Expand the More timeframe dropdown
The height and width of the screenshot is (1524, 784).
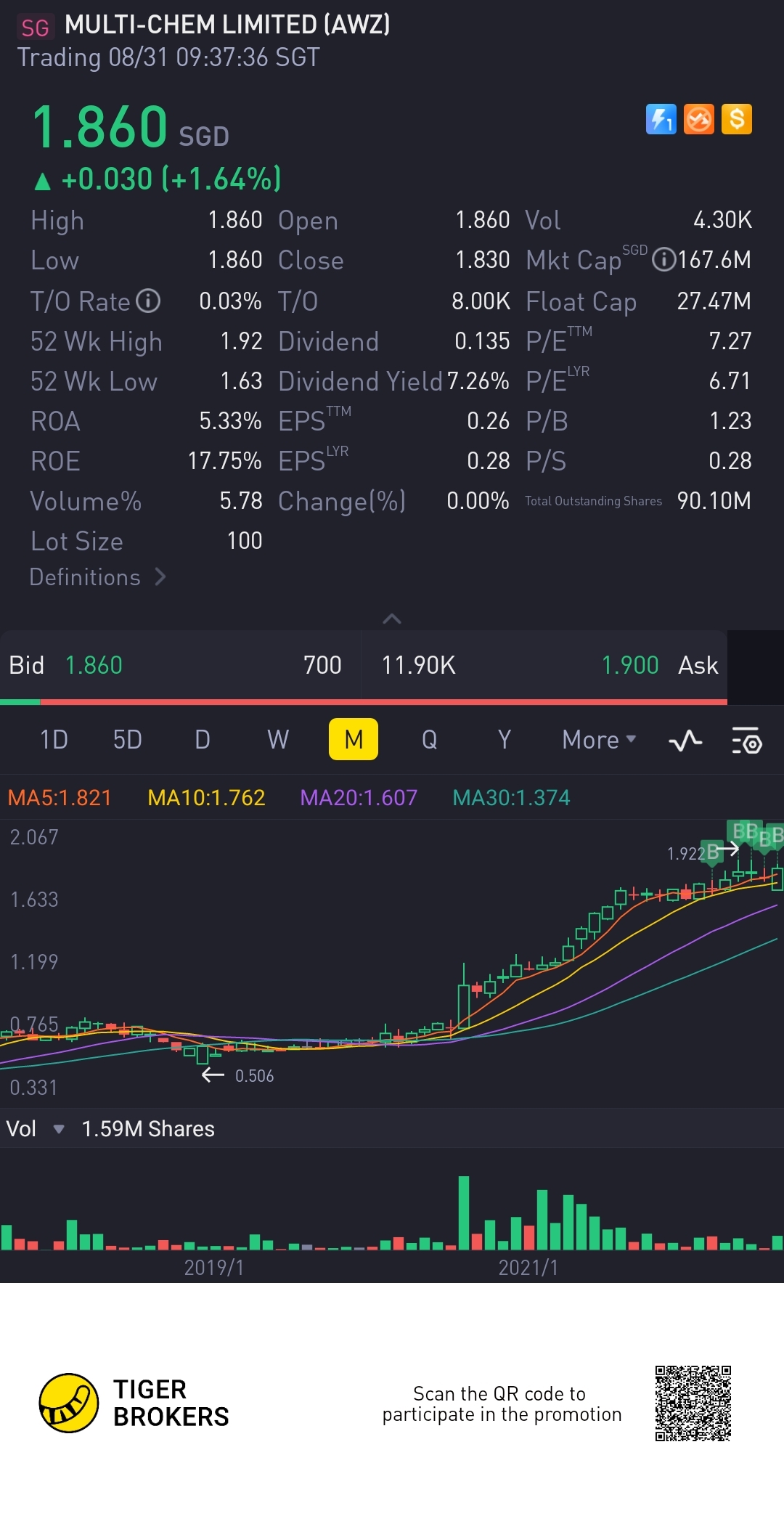point(599,740)
